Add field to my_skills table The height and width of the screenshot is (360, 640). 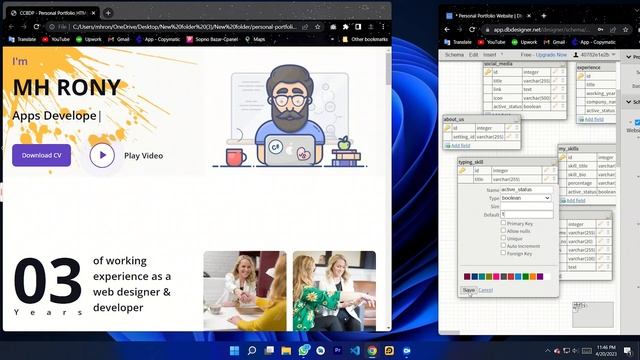click(576, 200)
